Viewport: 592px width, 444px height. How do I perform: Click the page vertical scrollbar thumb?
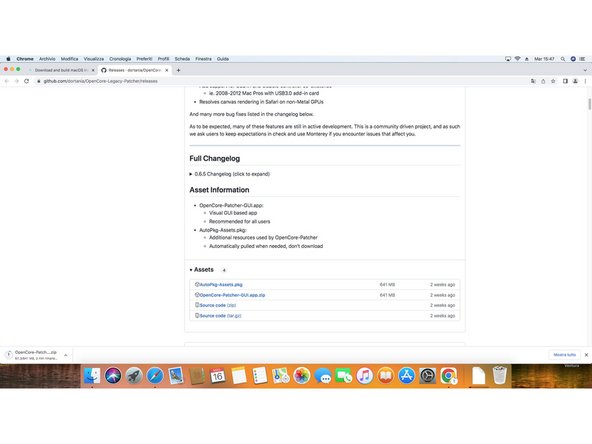[589, 104]
